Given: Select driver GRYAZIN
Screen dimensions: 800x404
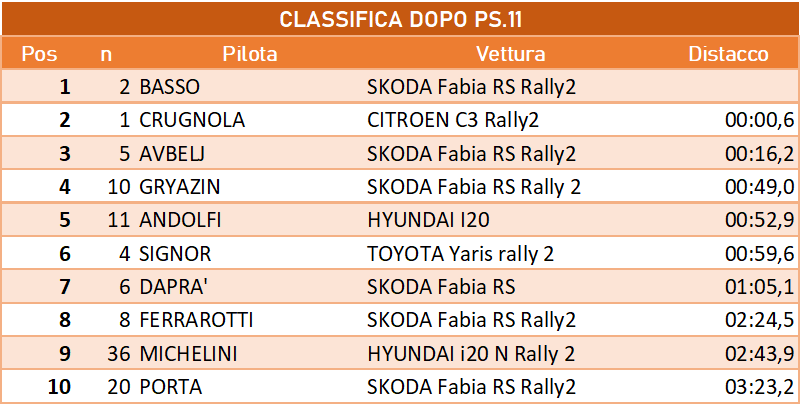Looking at the screenshot, I should 180,187.
